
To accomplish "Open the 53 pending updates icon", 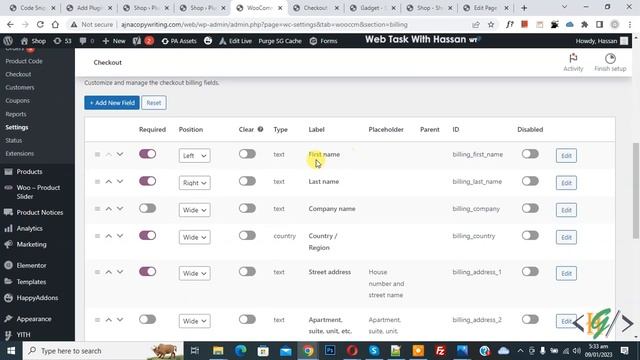I will (62, 41).
